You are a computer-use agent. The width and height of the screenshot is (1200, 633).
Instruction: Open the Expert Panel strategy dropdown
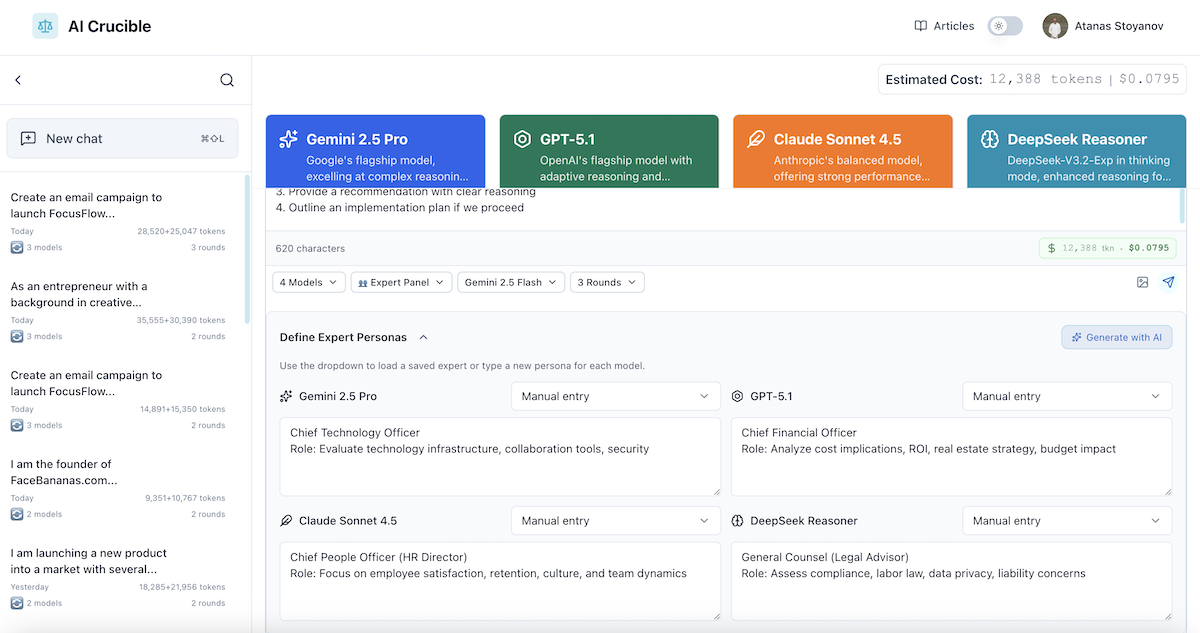pyautogui.click(x=401, y=282)
